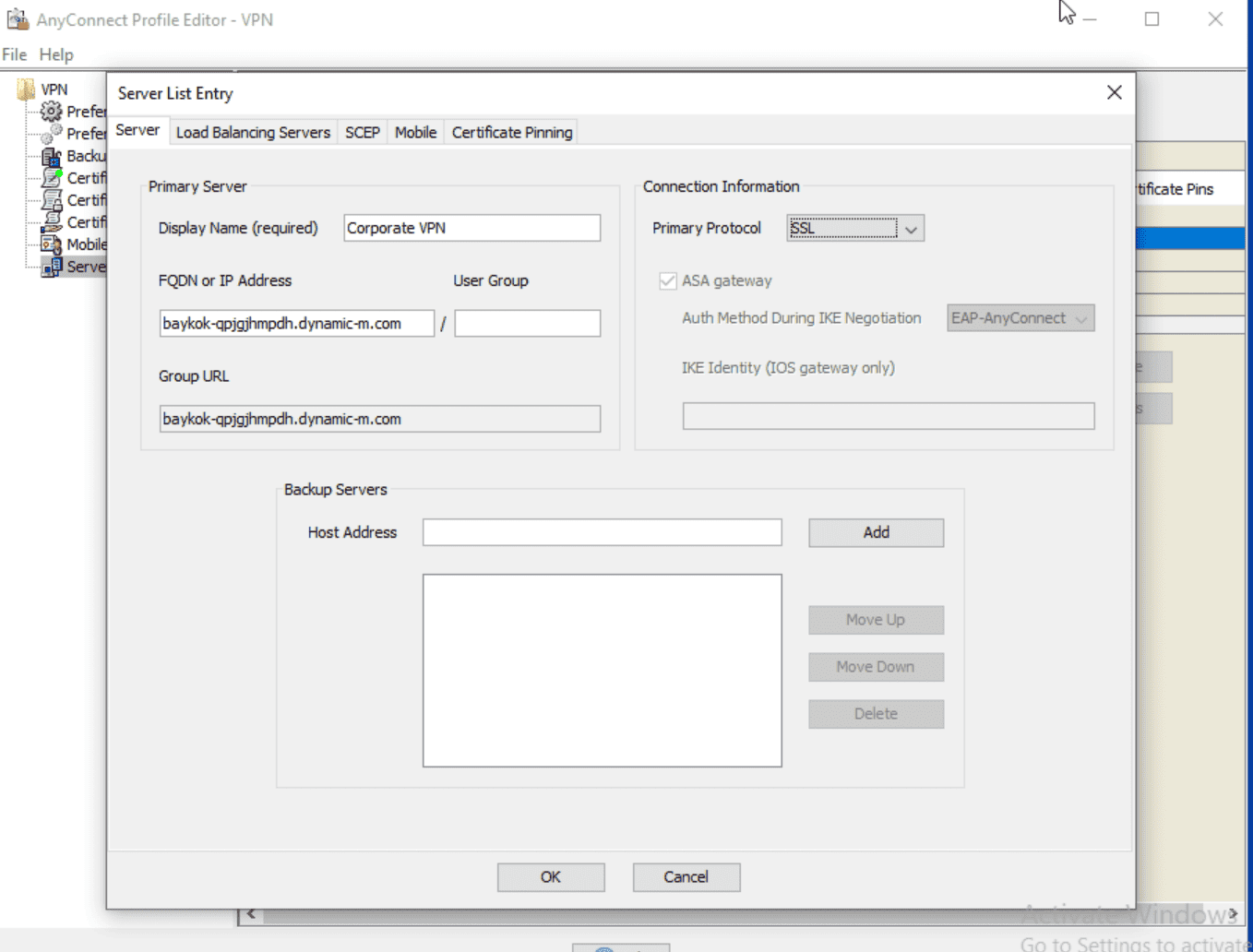Open the second Preferences (Part 2) icon

[51, 133]
